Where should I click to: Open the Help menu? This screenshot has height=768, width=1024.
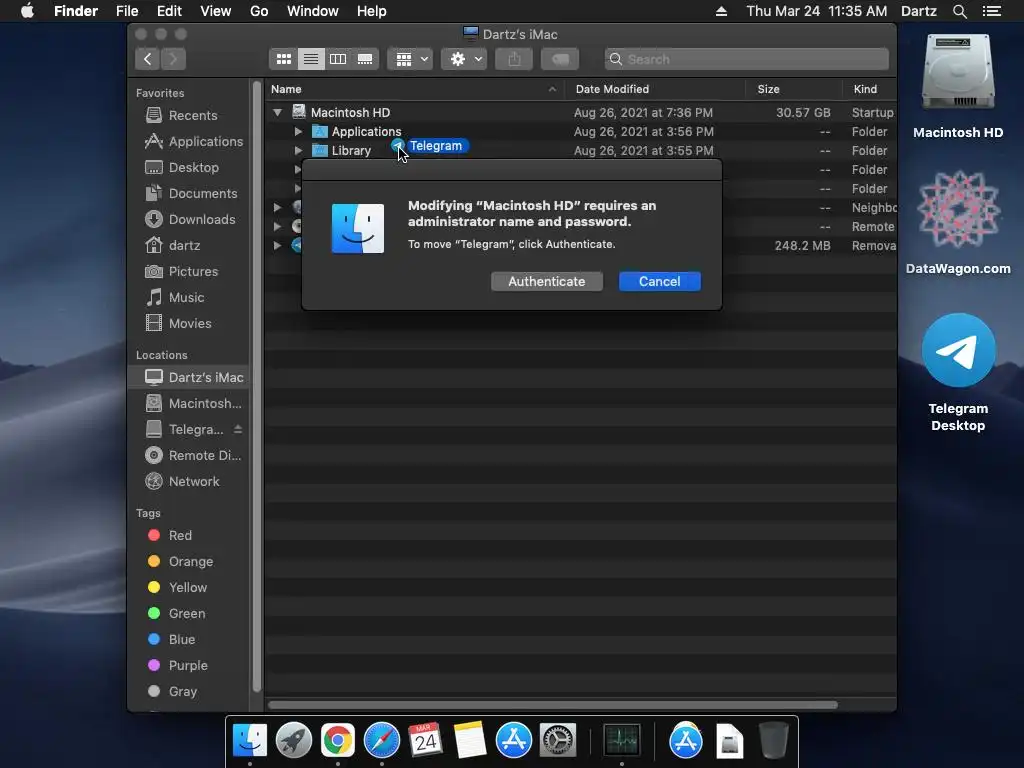click(372, 11)
